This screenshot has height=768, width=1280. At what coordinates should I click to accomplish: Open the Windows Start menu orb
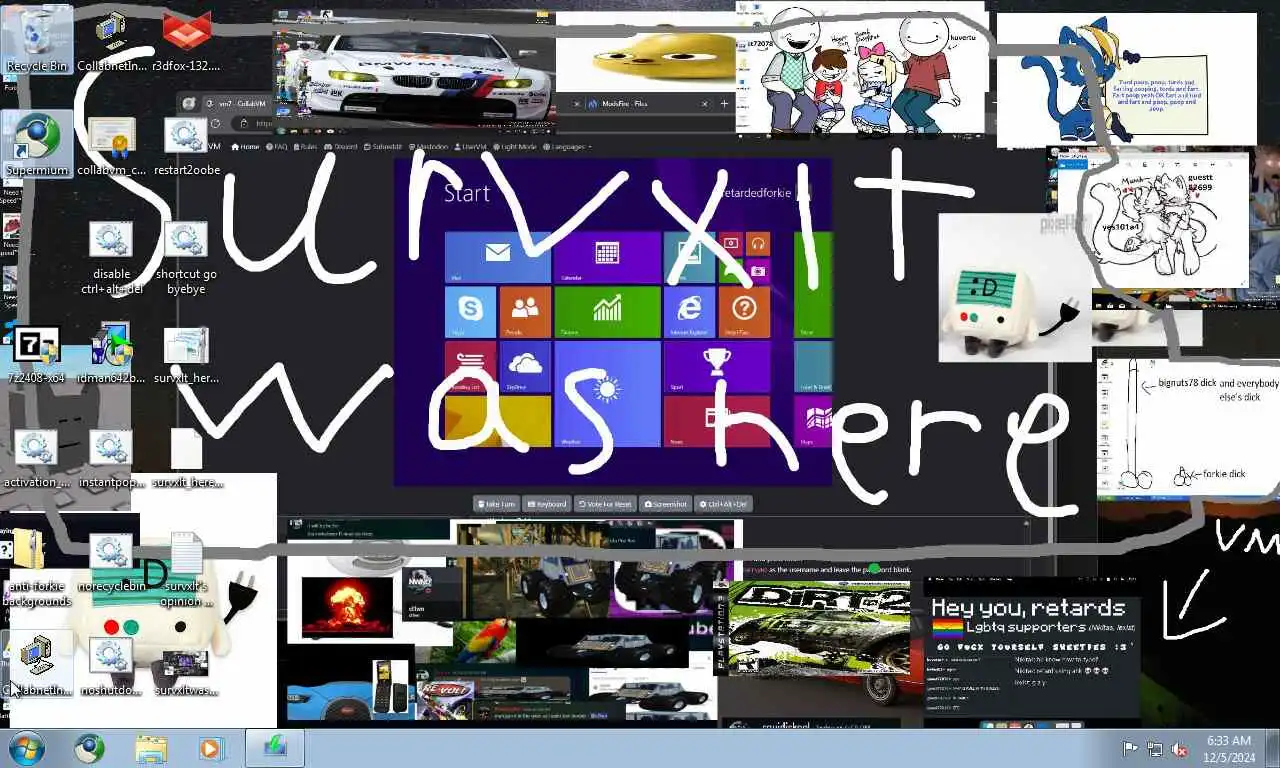click(27, 748)
